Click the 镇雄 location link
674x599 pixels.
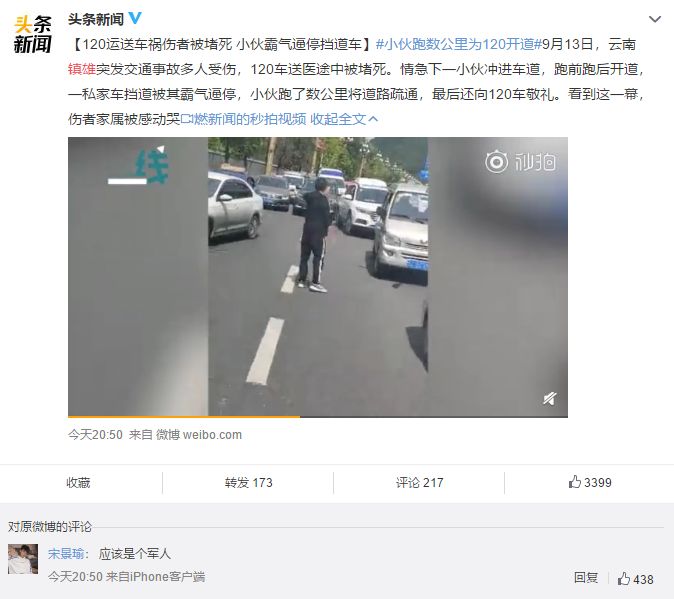click(x=82, y=69)
